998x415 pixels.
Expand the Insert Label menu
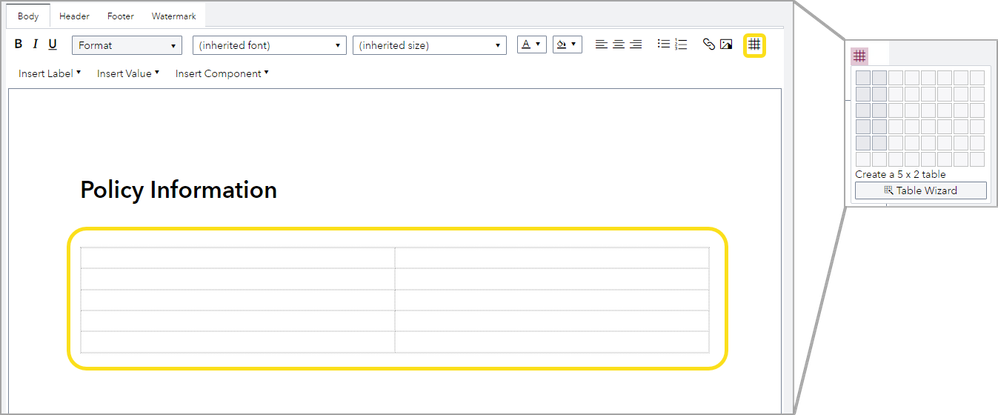[x=50, y=73]
